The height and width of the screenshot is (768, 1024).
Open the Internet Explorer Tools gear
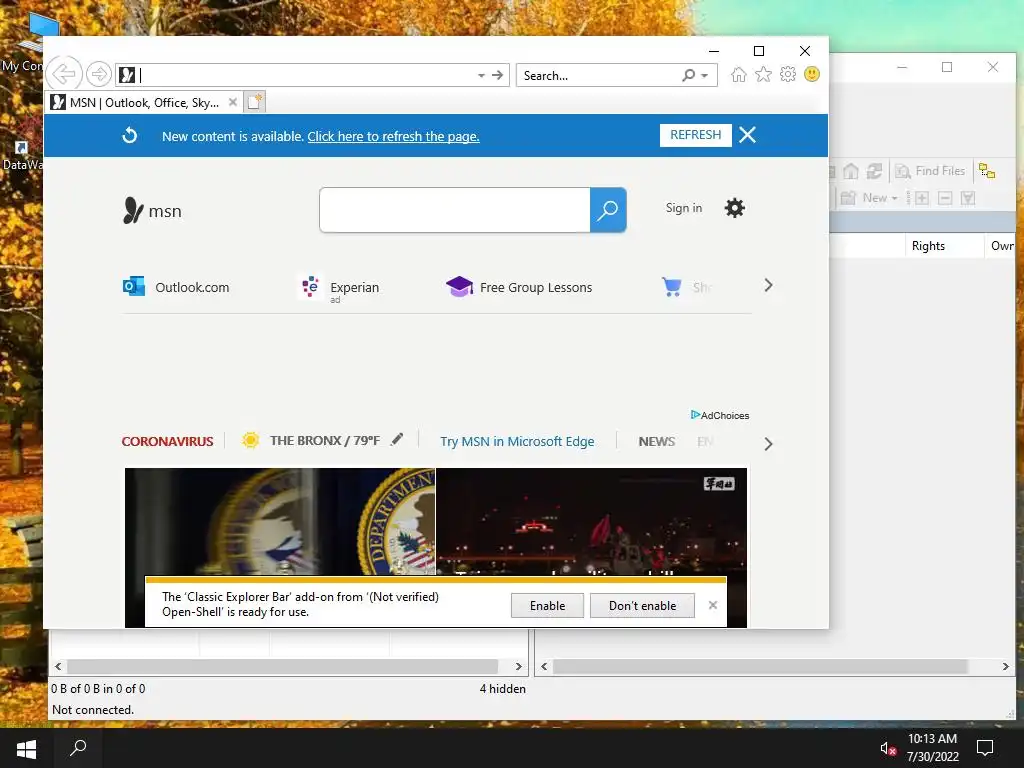tap(788, 74)
